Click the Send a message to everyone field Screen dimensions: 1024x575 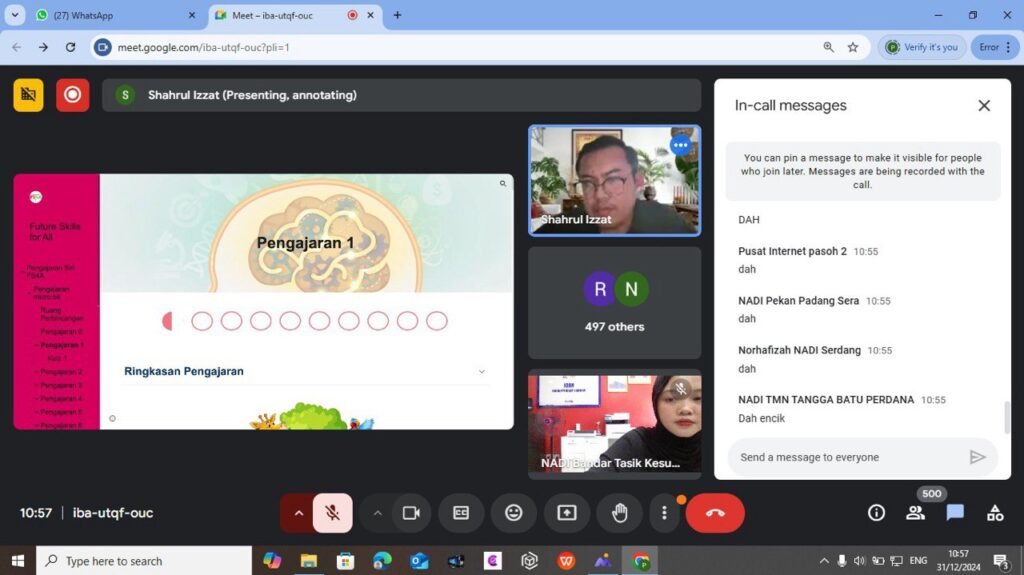845,457
